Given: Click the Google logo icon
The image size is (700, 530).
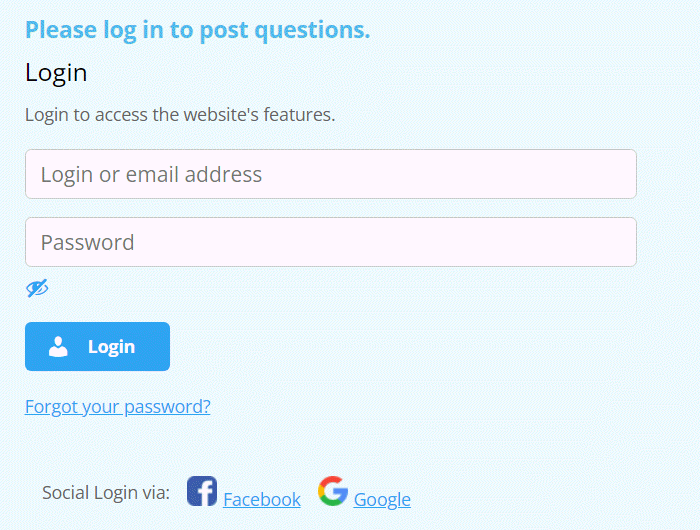Looking at the screenshot, I should tap(333, 491).
